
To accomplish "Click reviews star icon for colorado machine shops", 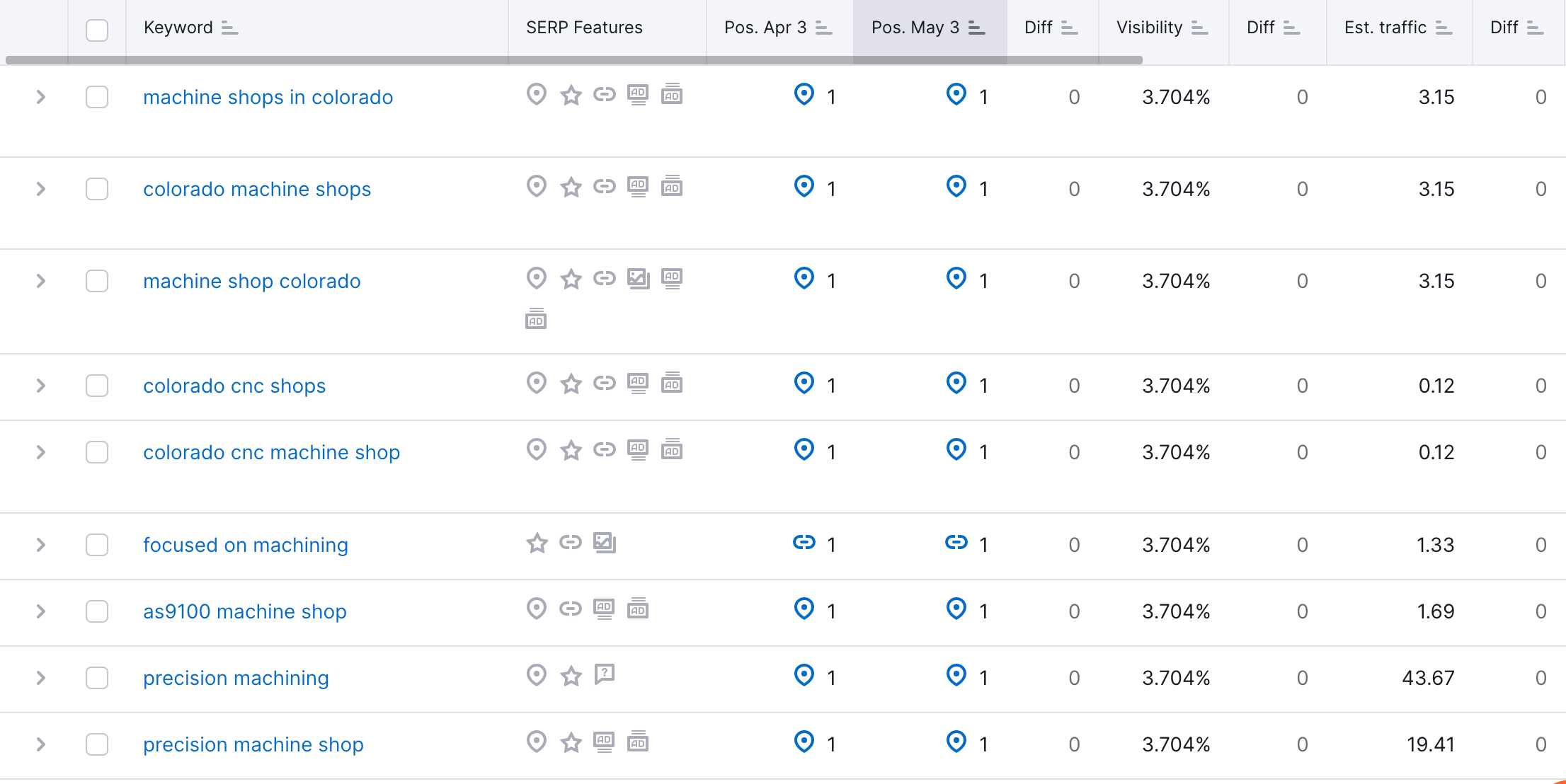I will pos(571,187).
